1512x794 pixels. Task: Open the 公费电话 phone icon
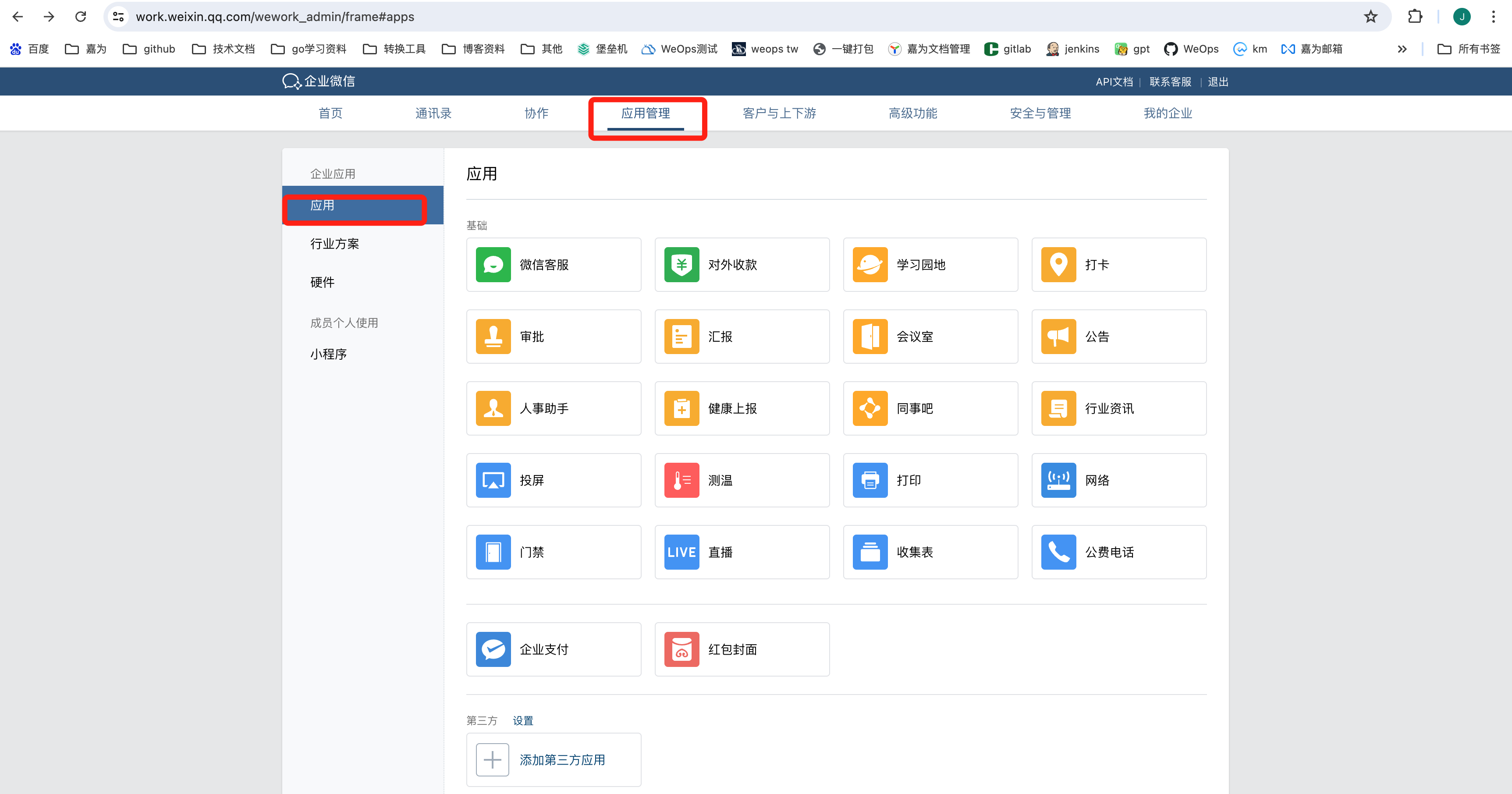tap(1058, 552)
